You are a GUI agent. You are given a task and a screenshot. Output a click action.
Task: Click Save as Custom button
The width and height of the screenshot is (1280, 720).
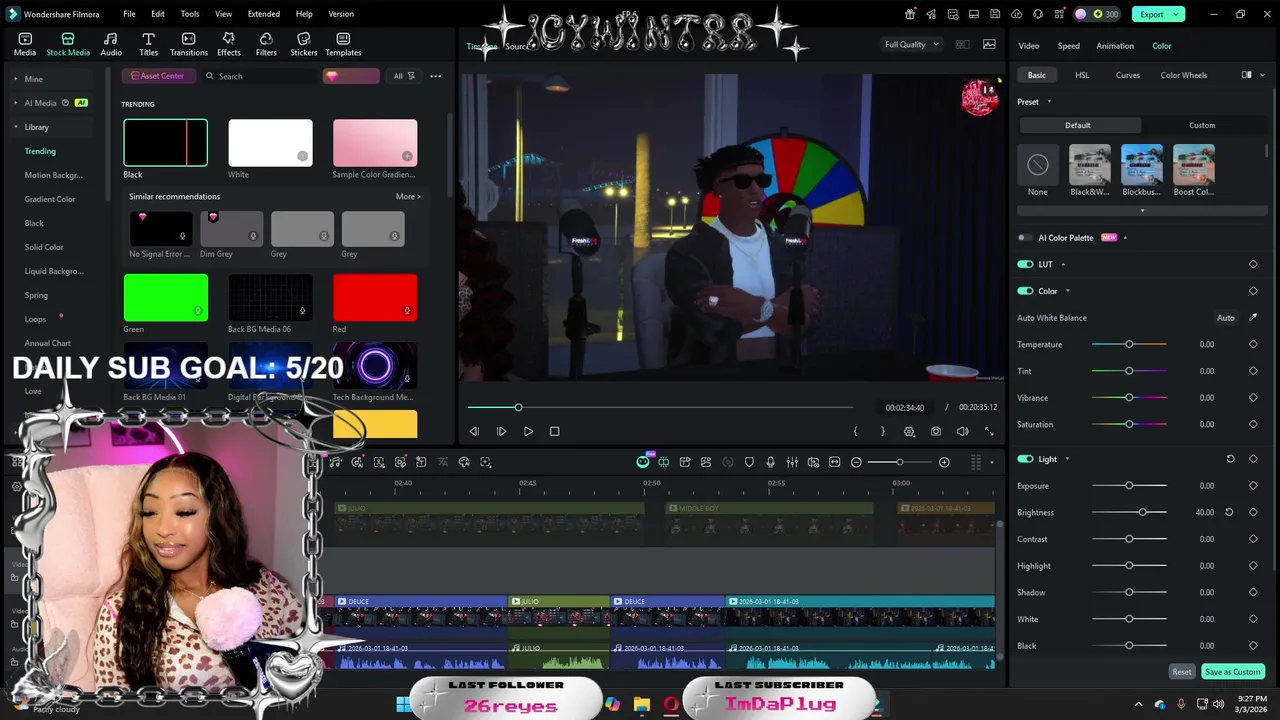[1233, 672]
